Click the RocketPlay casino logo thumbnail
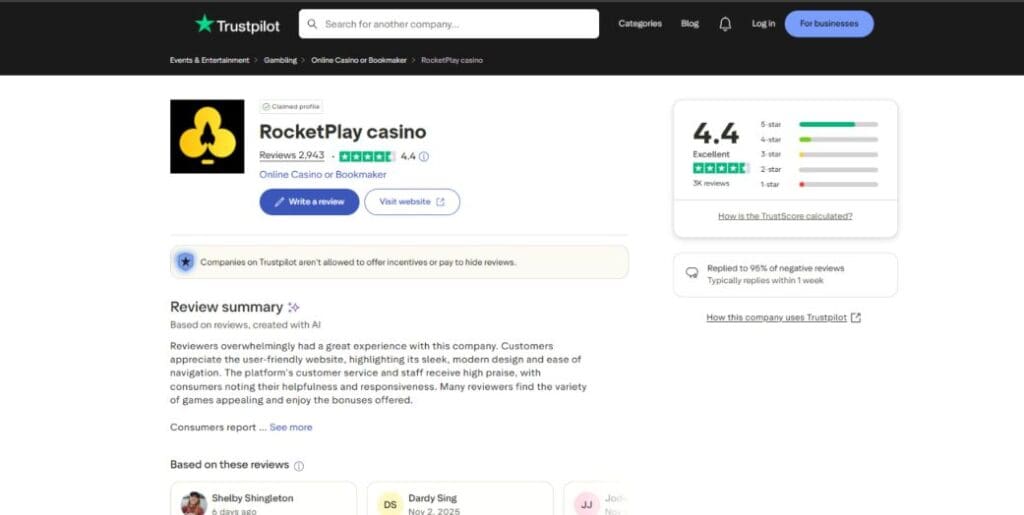Image resolution: width=1024 pixels, height=515 pixels. tap(207, 136)
